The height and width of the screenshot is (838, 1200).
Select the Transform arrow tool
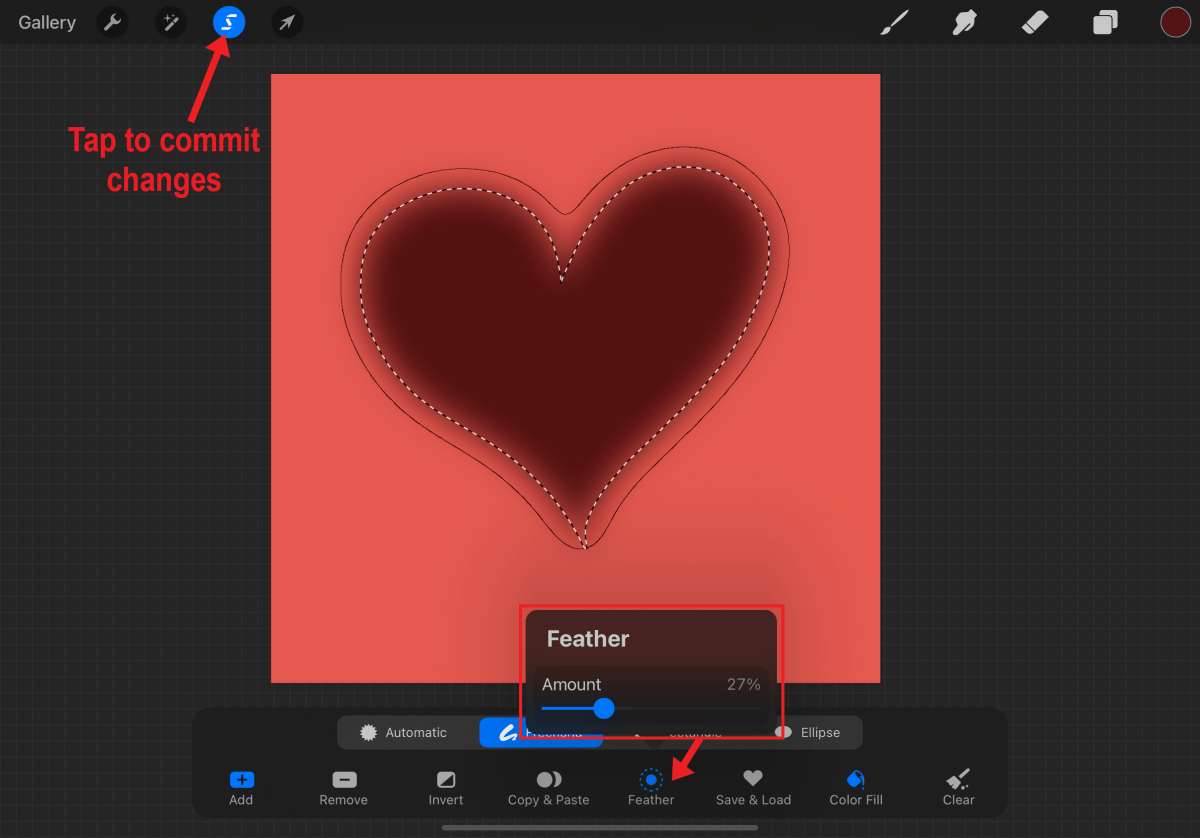[x=287, y=22]
